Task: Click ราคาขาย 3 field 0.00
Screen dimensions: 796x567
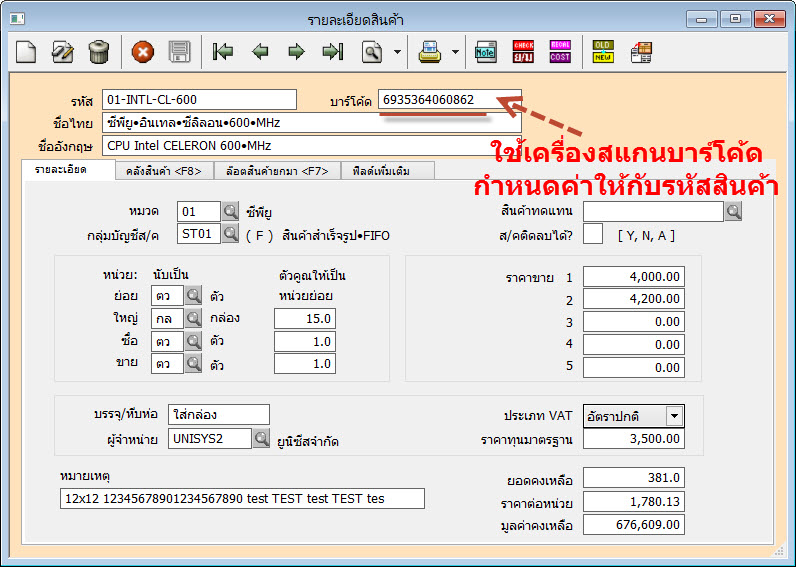Action: point(634,321)
